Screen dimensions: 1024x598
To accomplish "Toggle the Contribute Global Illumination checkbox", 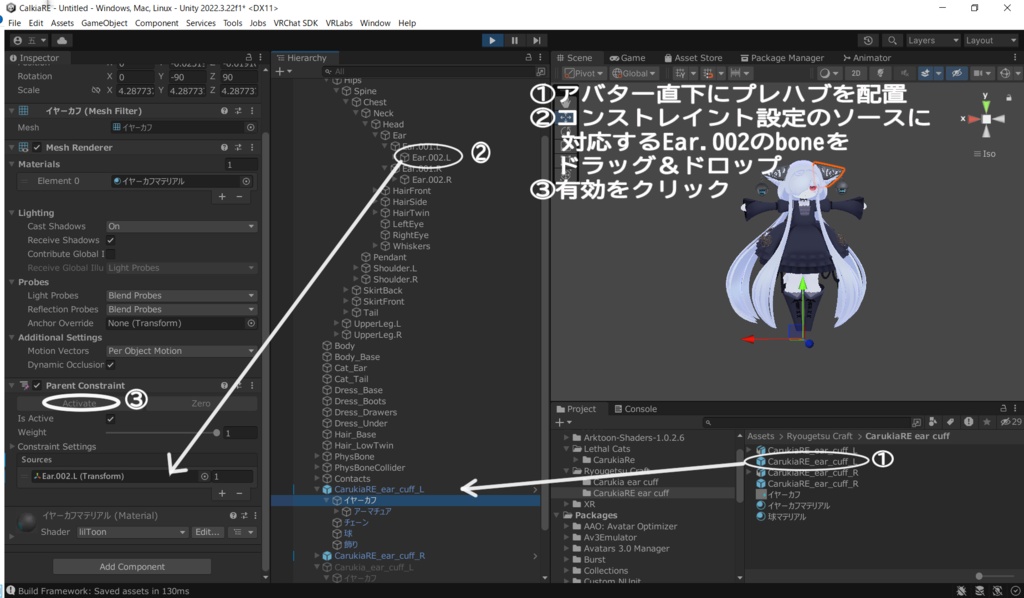I will point(110,254).
